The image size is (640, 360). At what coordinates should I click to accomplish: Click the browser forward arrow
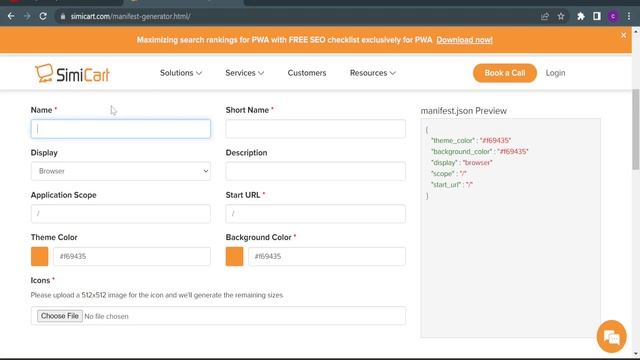click(x=27, y=16)
